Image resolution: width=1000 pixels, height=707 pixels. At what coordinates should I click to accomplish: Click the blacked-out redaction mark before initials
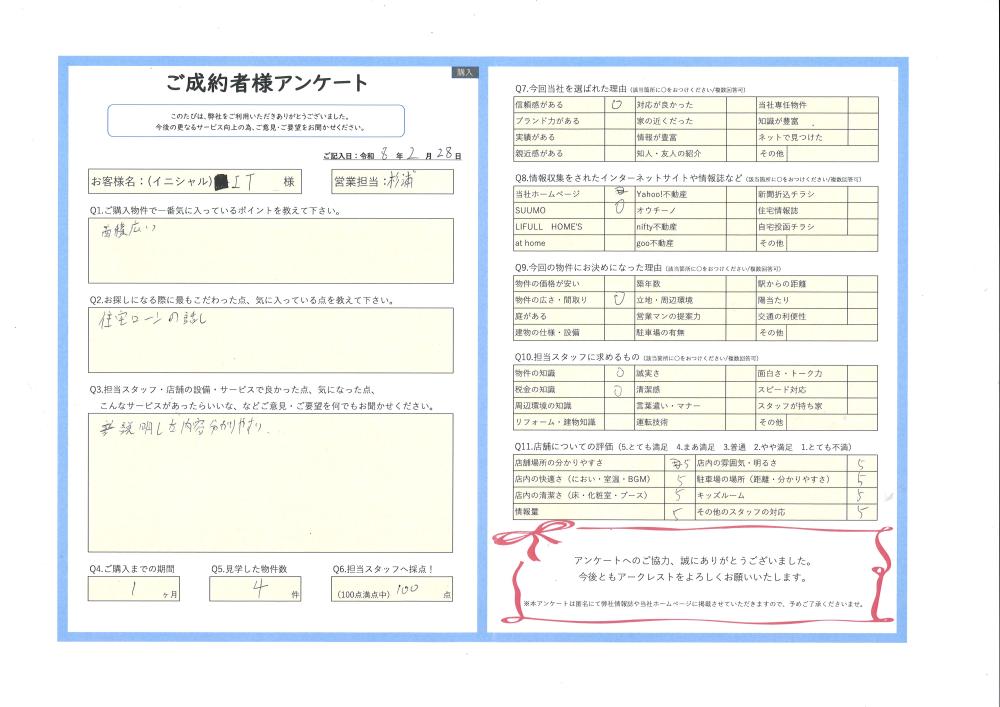tap(220, 183)
